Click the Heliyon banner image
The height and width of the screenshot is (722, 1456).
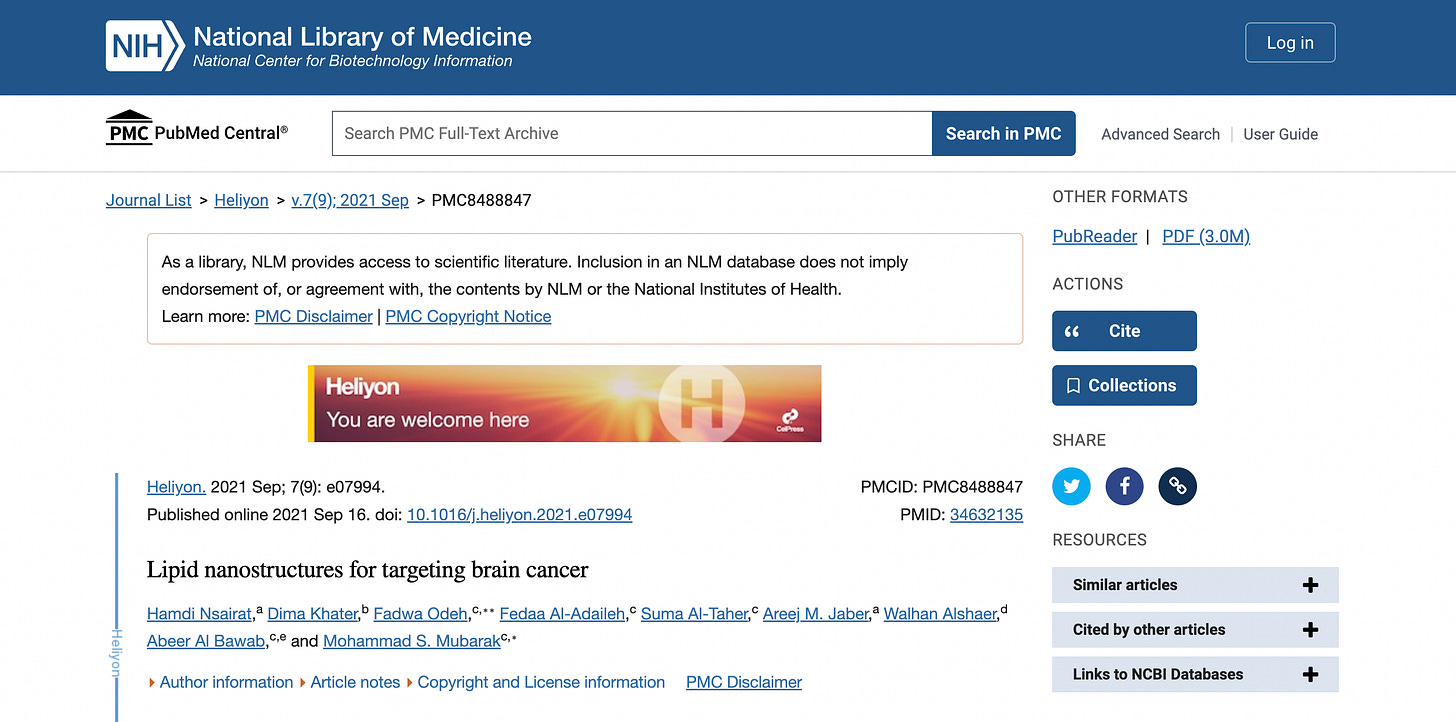coord(564,403)
